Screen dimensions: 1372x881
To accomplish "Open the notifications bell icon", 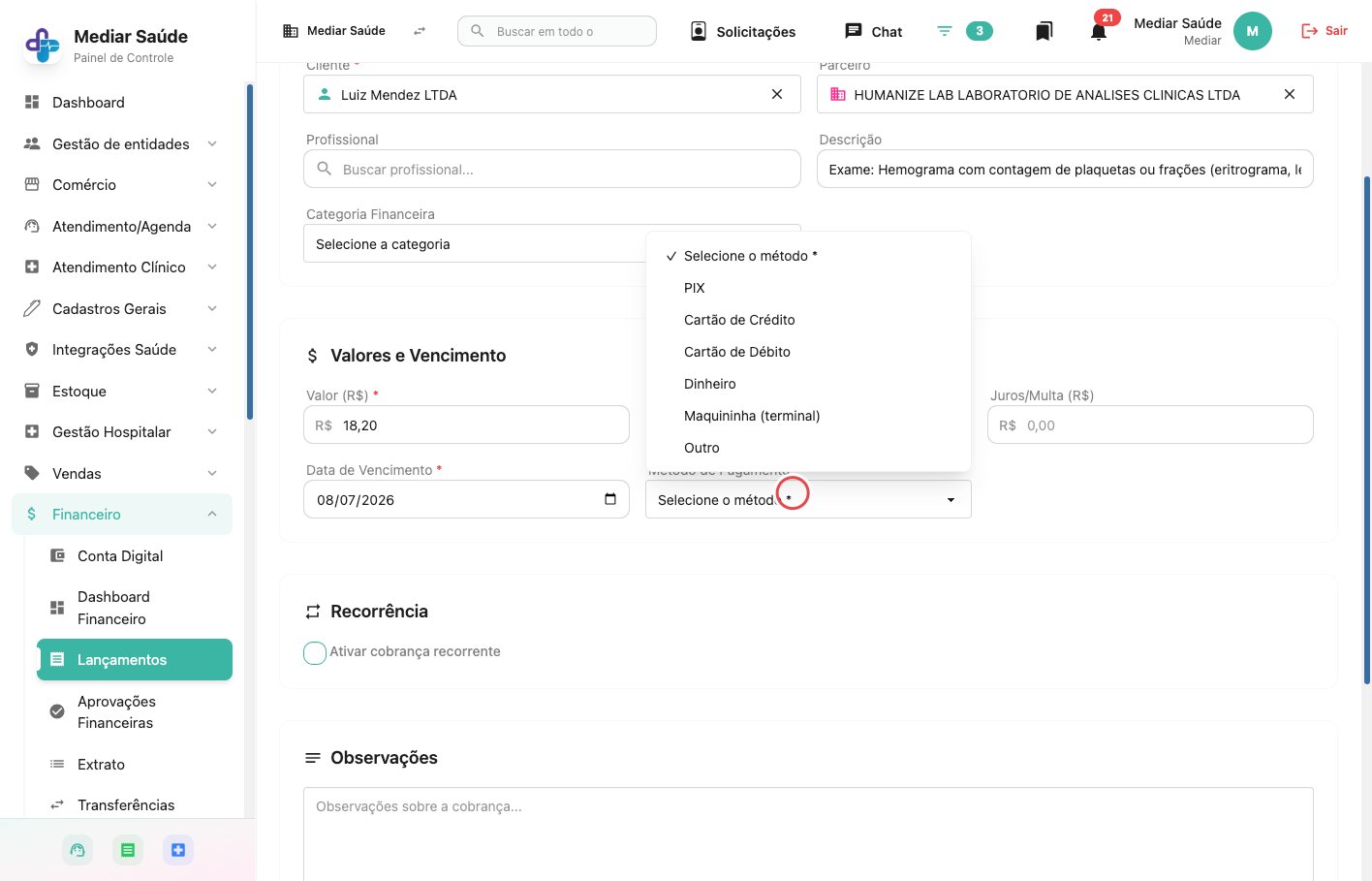I will (x=1098, y=32).
